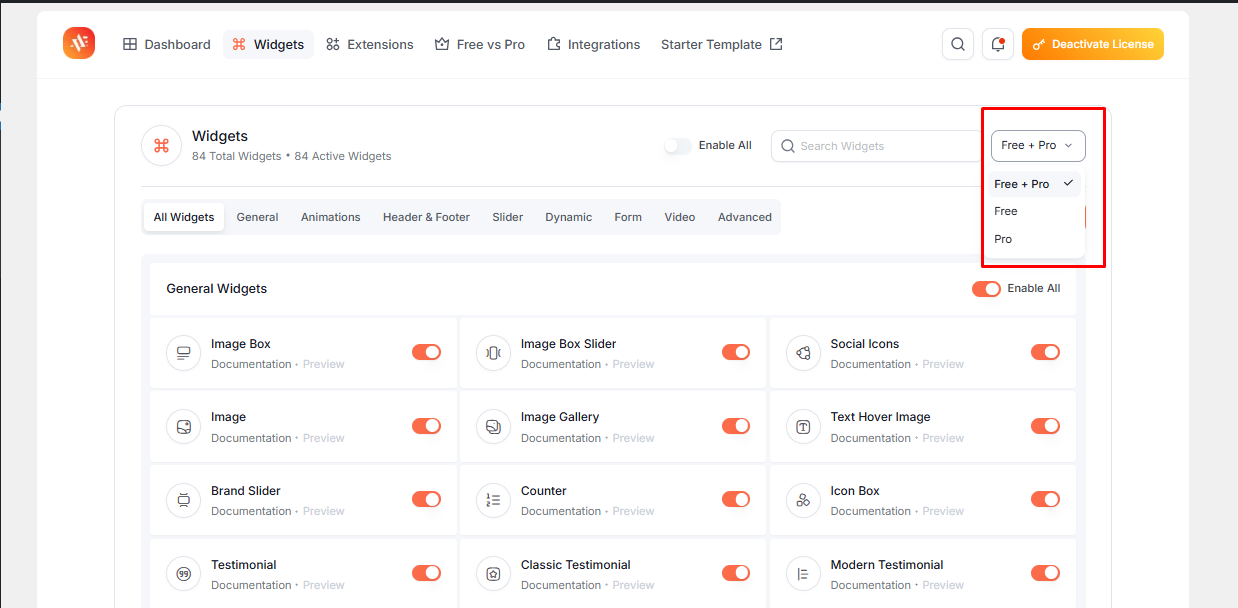1238x608 pixels.
Task: Click the Testimonial widget quote icon
Action: click(x=183, y=574)
